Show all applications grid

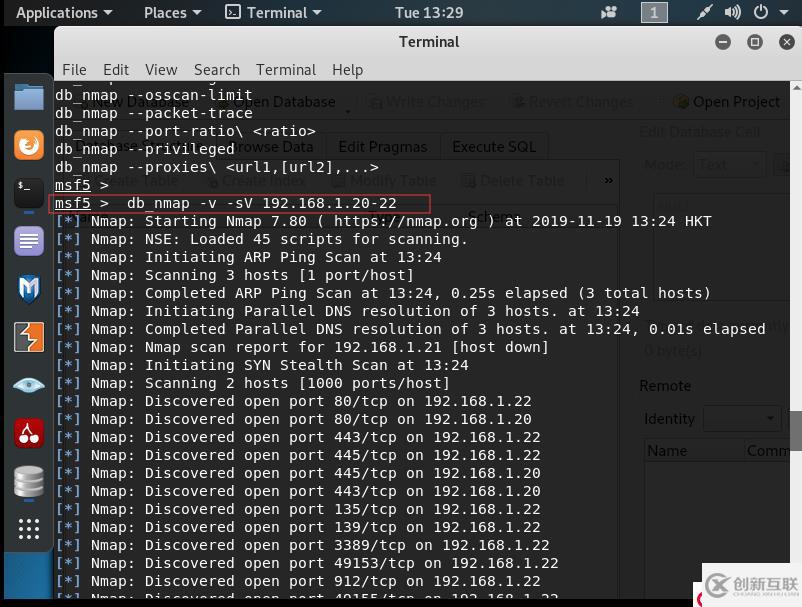point(29,529)
